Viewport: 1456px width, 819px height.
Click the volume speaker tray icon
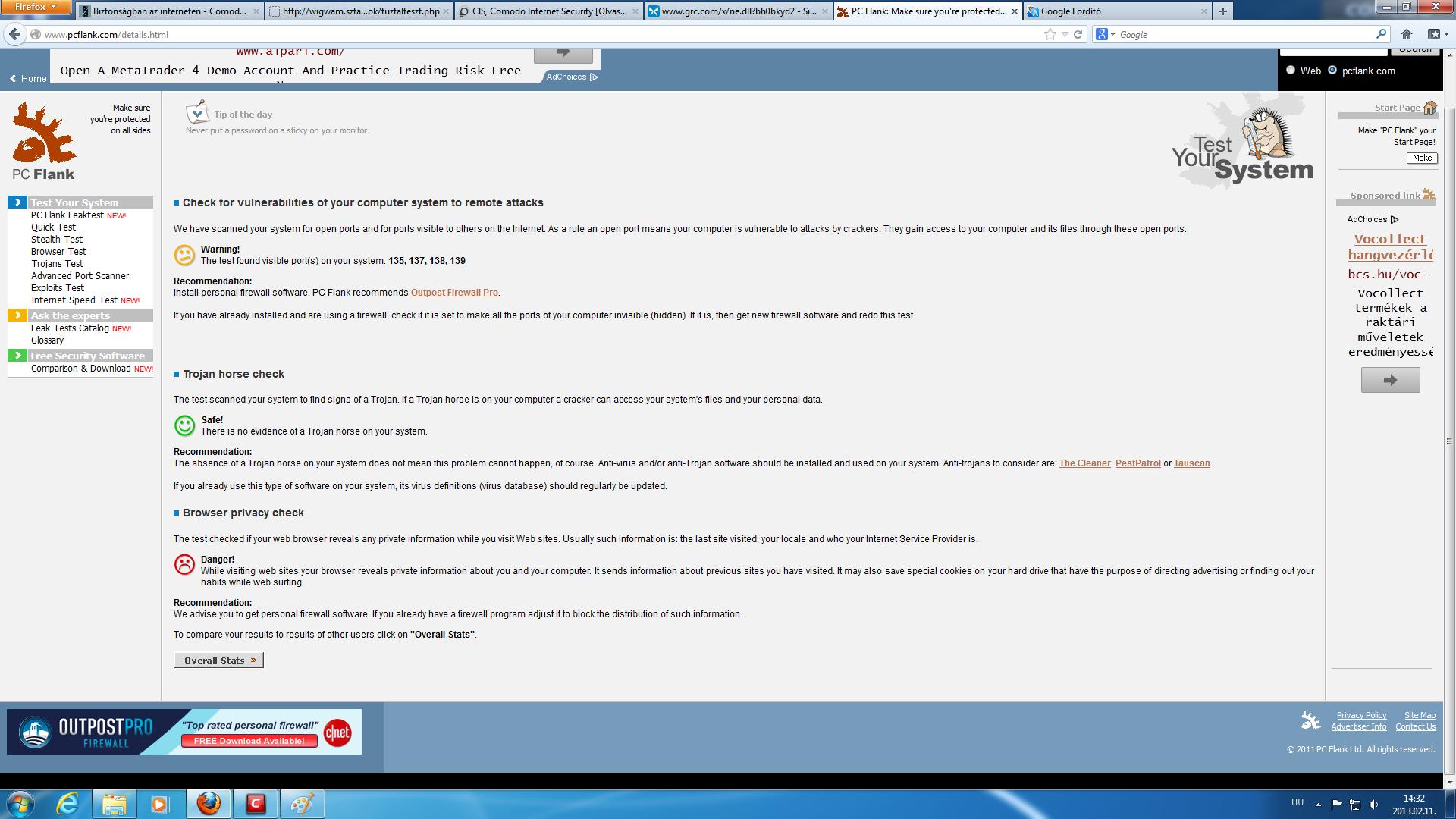point(1373,805)
